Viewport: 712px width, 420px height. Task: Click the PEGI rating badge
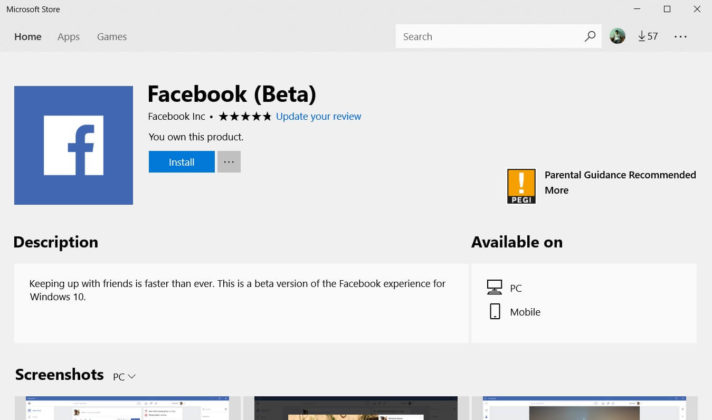point(521,186)
